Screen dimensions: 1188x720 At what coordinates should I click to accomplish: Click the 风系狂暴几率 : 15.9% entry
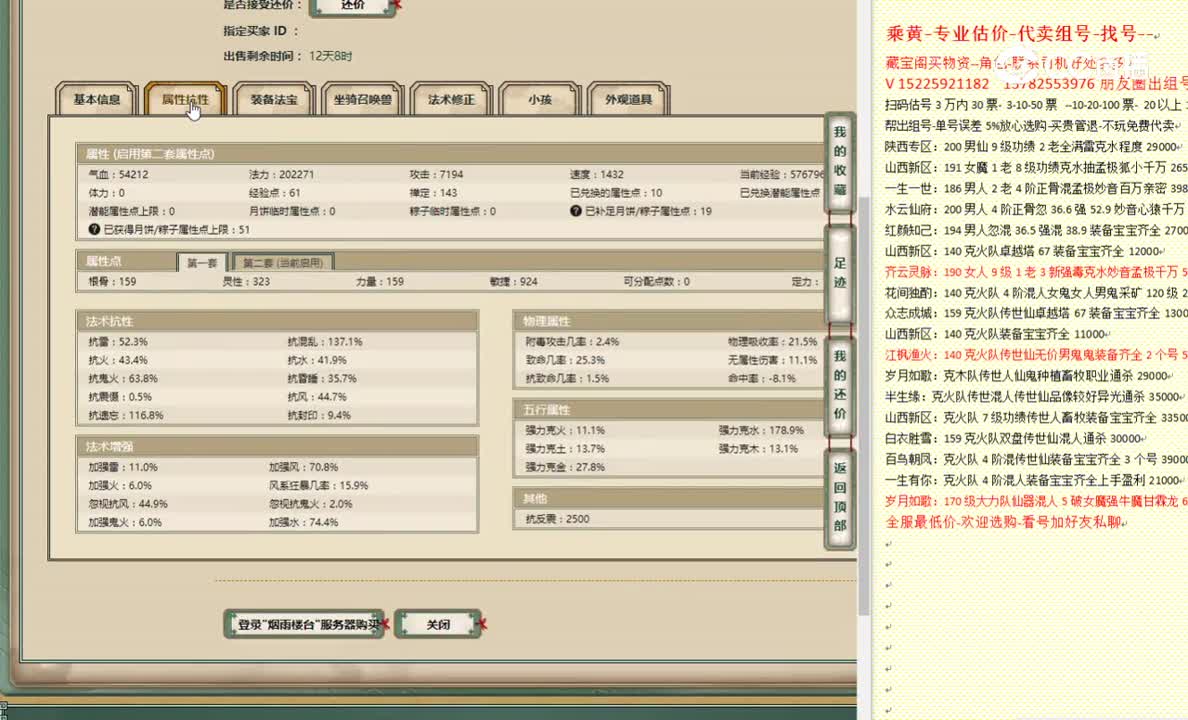point(318,485)
